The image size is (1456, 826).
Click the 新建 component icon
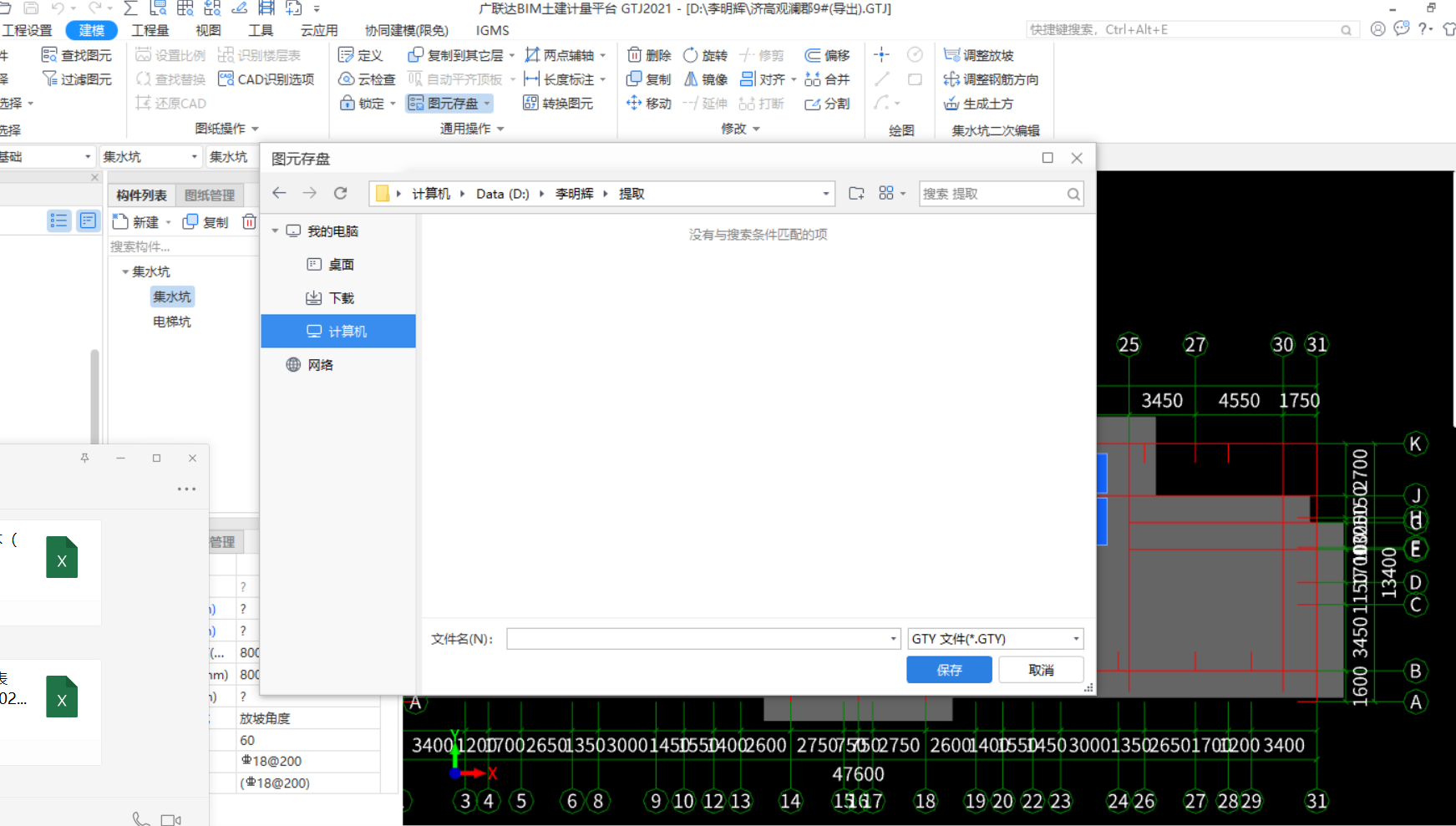point(120,221)
